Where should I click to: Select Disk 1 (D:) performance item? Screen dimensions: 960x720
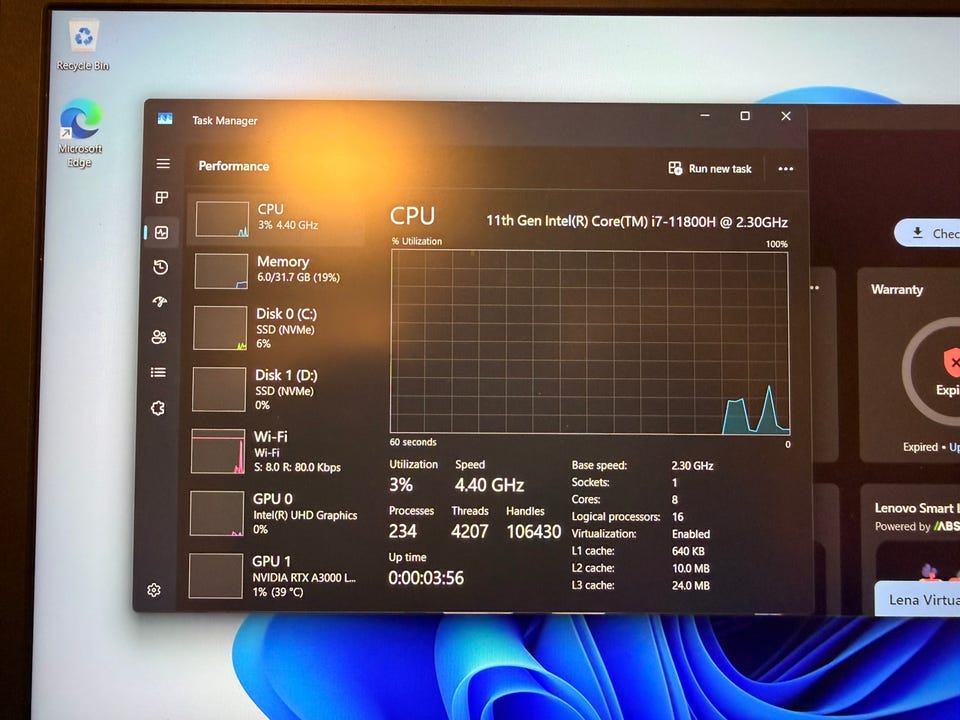coord(274,389)
